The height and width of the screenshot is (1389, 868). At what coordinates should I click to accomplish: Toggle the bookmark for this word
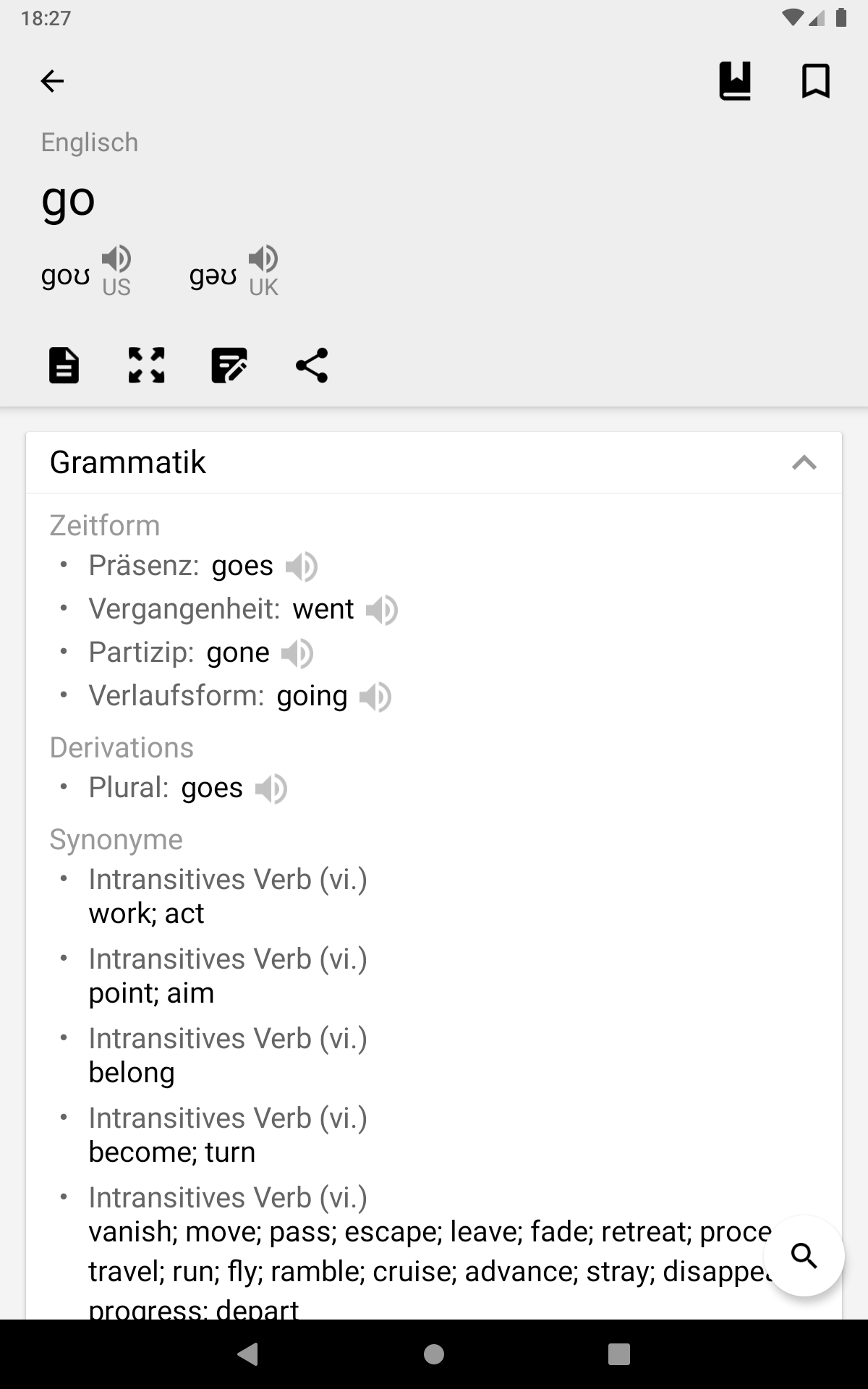[815, 81]
